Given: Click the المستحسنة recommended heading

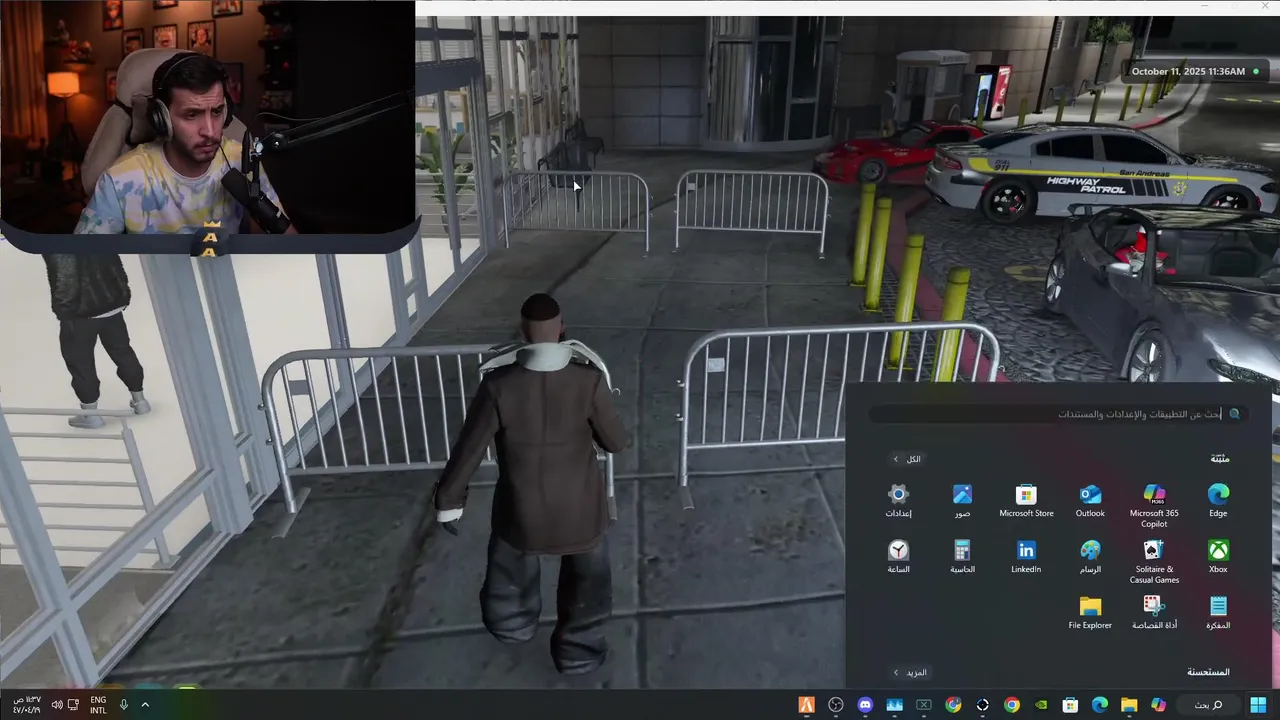Looking at the screenshot, I should 1208,673.
